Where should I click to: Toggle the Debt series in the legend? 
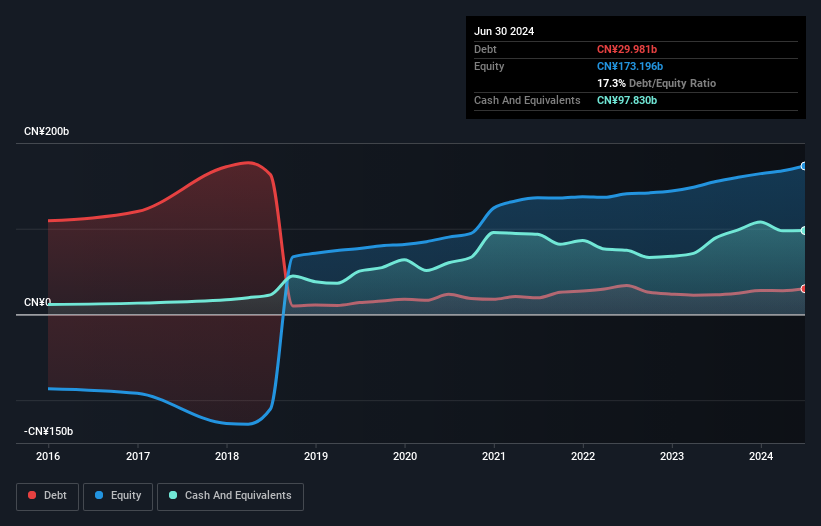click(48, 496)
